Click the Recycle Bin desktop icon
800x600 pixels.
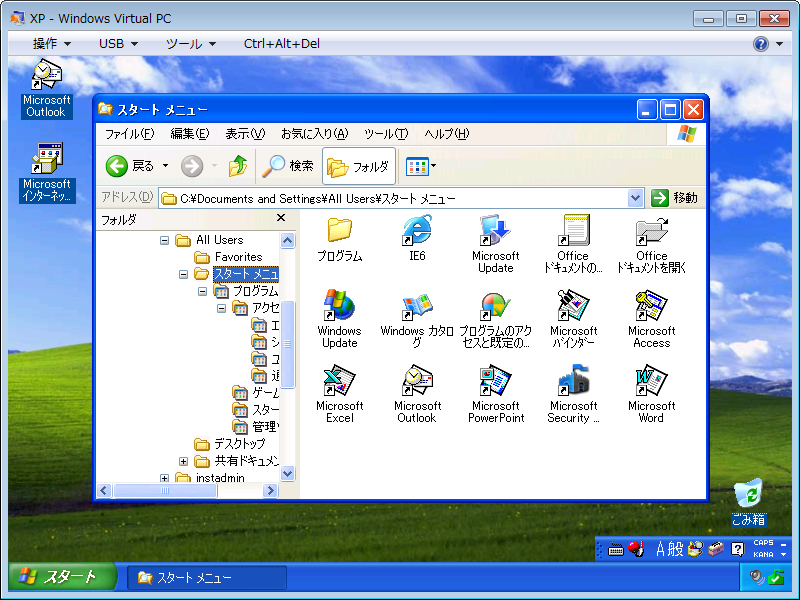click(x=748, y=496)
